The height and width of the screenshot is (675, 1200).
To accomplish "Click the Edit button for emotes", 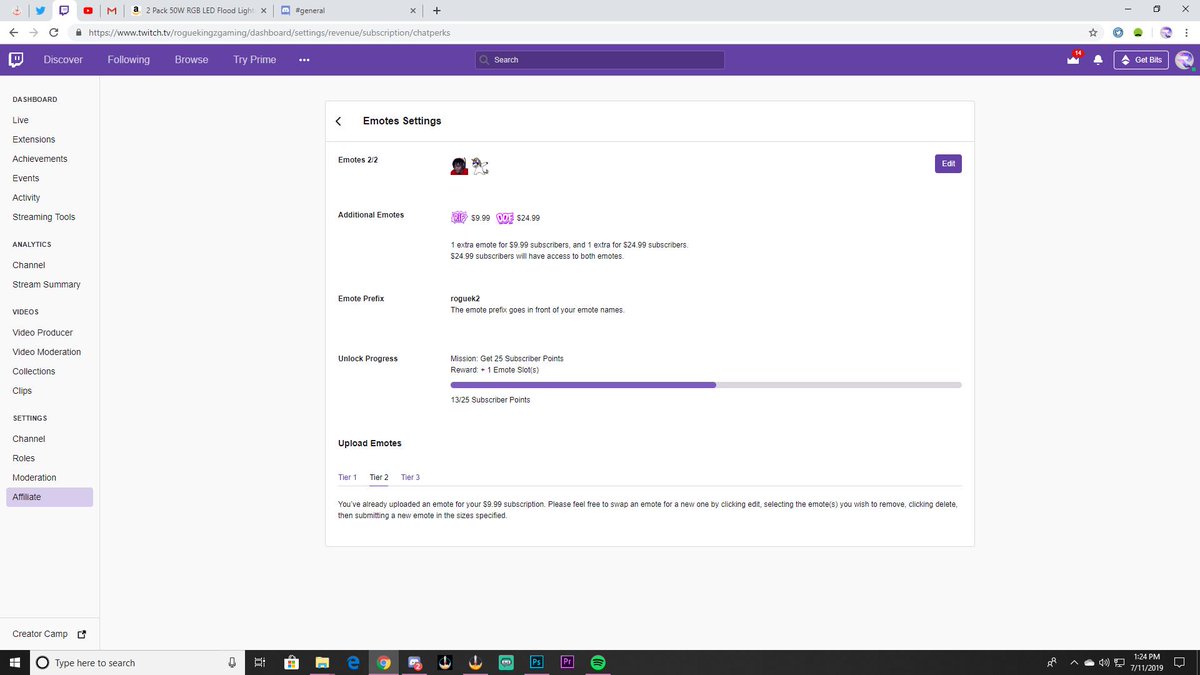I will coord(948,163).
